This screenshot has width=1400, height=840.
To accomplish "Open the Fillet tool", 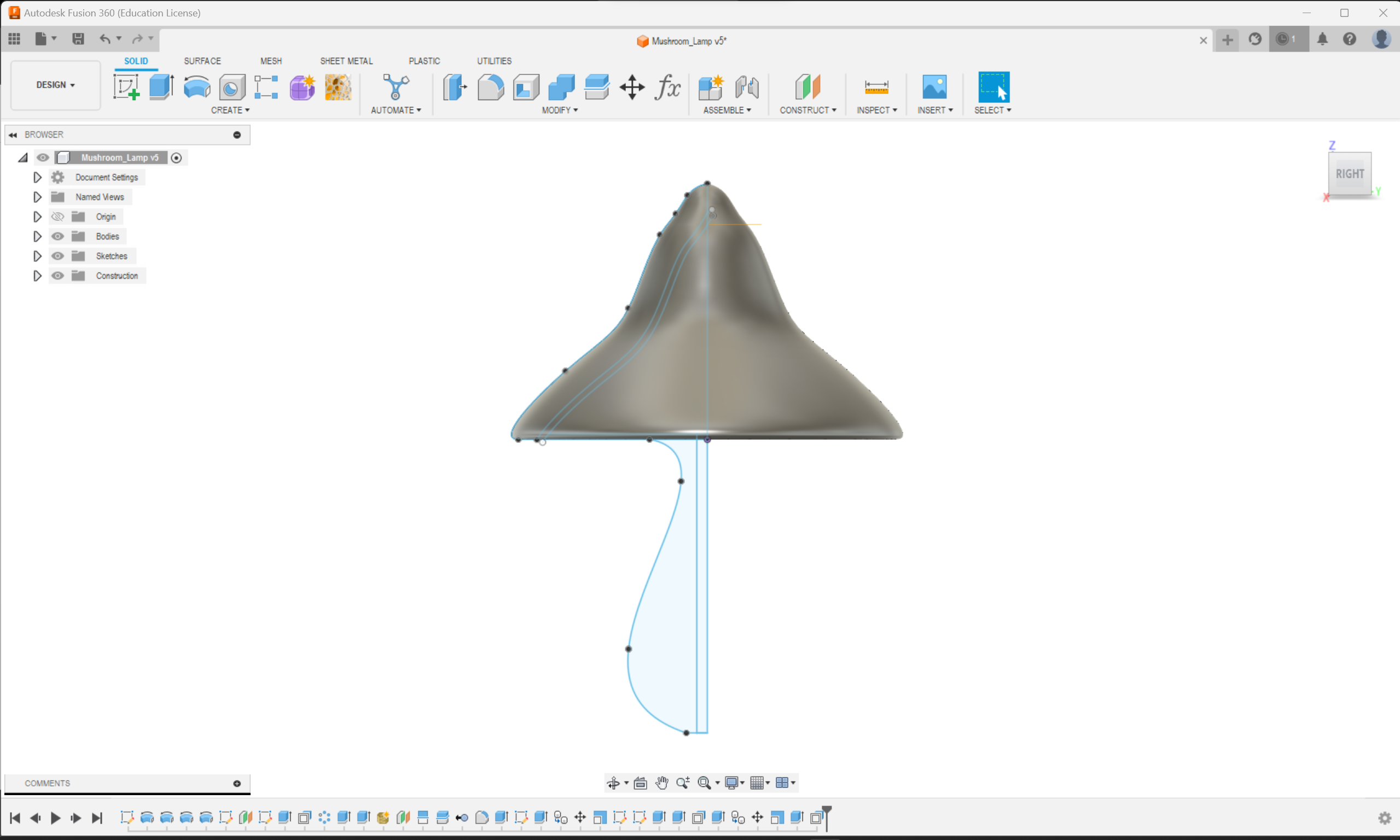I will tap(490, 87).
